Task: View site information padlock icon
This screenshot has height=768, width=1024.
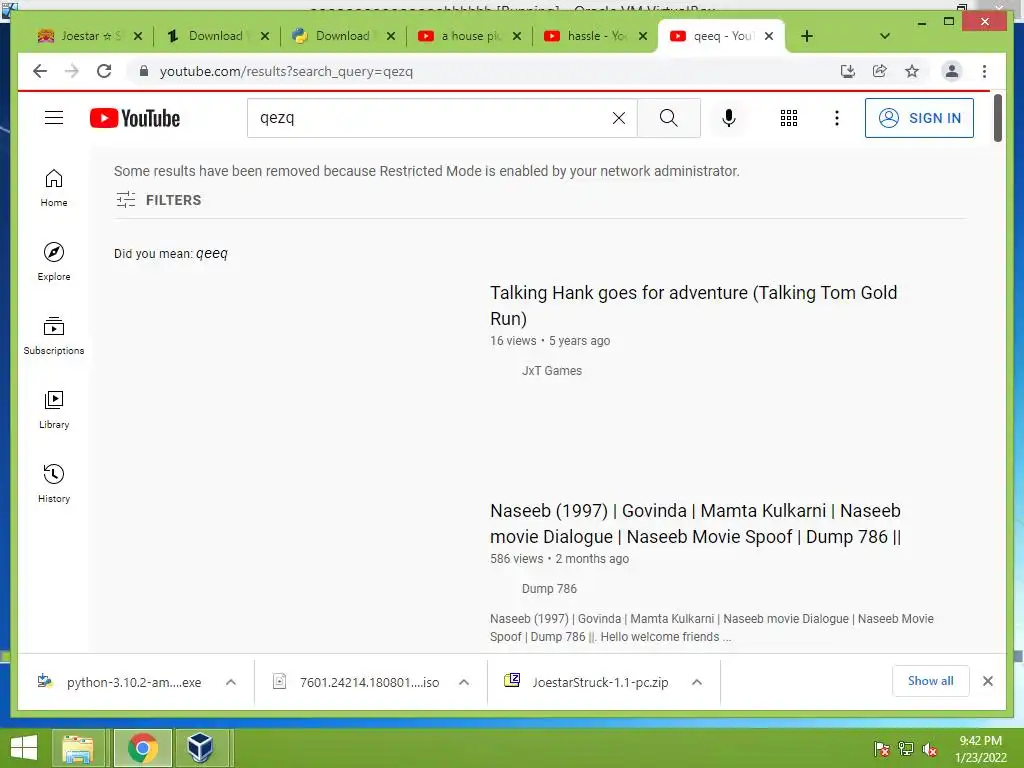Action: click(x=144, y=71)
